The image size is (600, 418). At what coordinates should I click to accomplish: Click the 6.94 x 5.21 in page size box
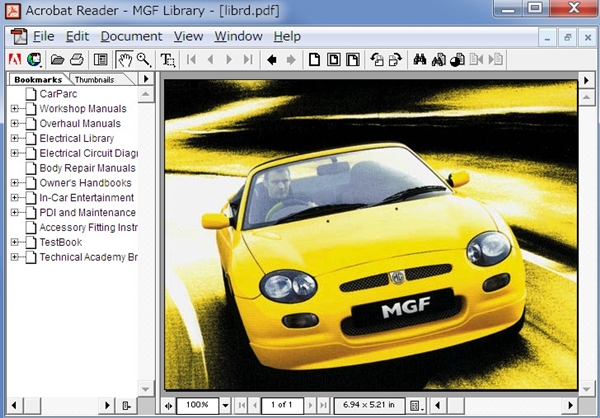coord(369,405)
